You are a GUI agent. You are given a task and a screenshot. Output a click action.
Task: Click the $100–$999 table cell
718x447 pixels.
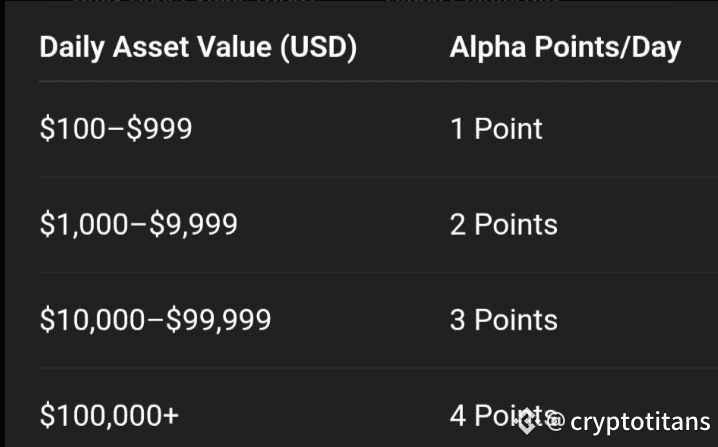tap(116, 129)
